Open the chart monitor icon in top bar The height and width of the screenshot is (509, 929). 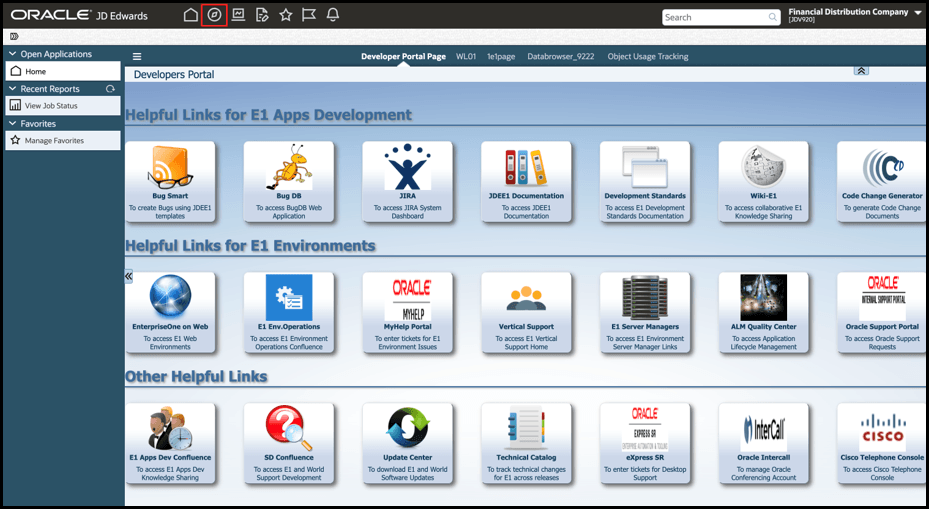click(x=238, y=15)
